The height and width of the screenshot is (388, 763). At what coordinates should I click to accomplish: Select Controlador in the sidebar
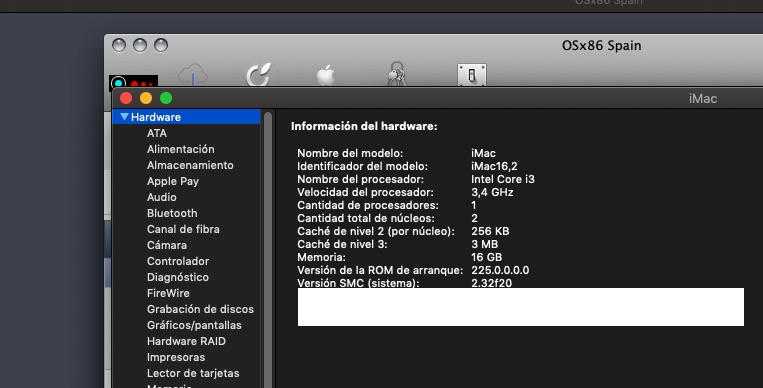click(178, 261)
